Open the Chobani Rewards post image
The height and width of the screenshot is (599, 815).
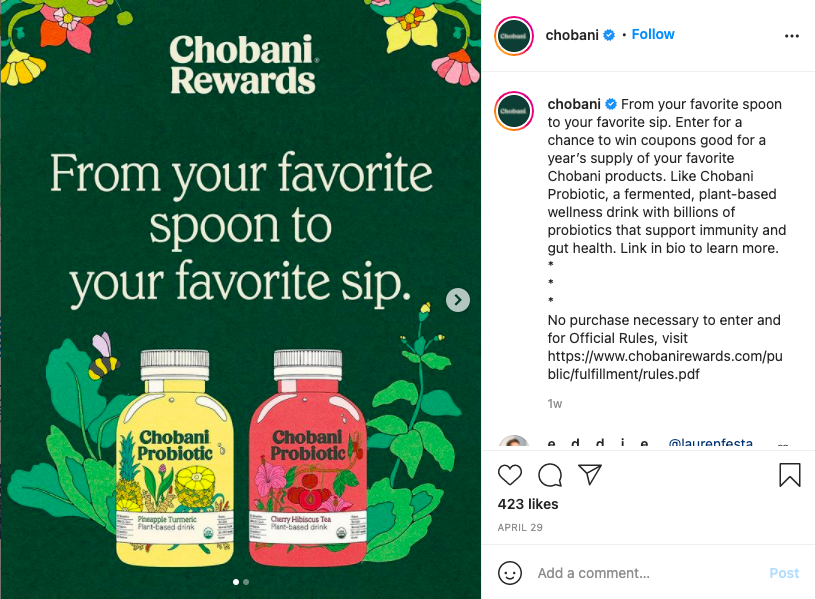point(240,300)
